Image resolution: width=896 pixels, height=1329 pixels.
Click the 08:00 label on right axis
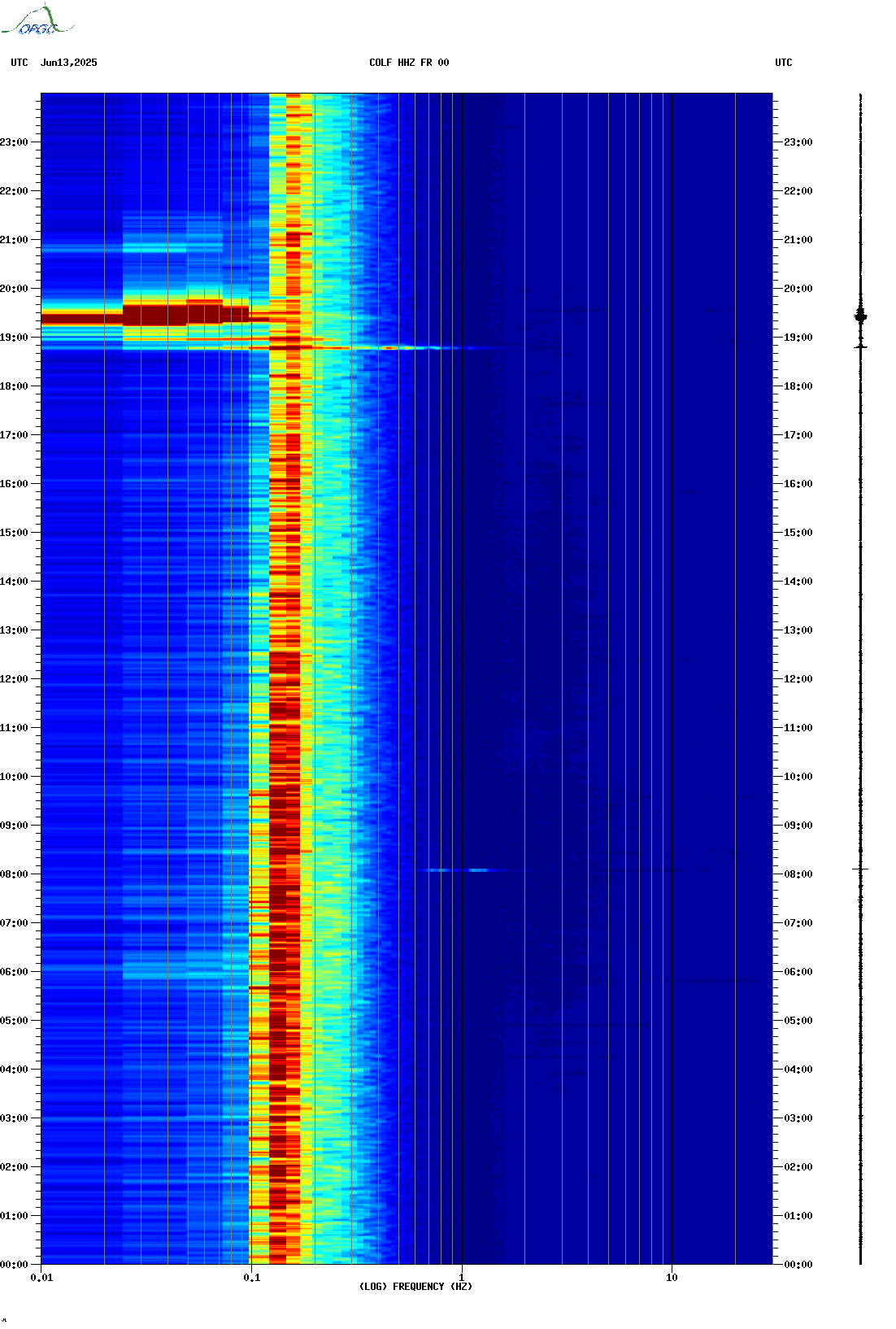point(798,874)
